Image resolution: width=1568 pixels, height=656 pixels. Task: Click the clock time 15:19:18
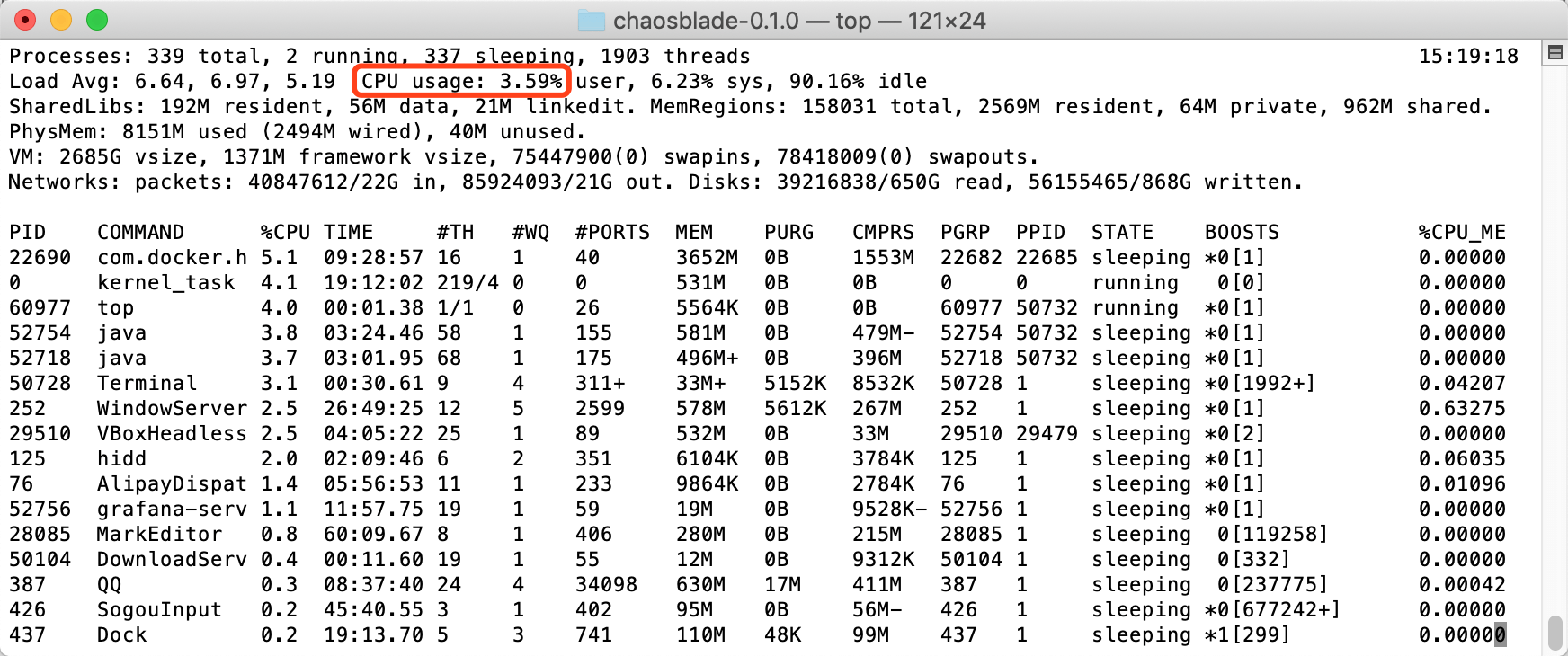(x=1468, y=57)
